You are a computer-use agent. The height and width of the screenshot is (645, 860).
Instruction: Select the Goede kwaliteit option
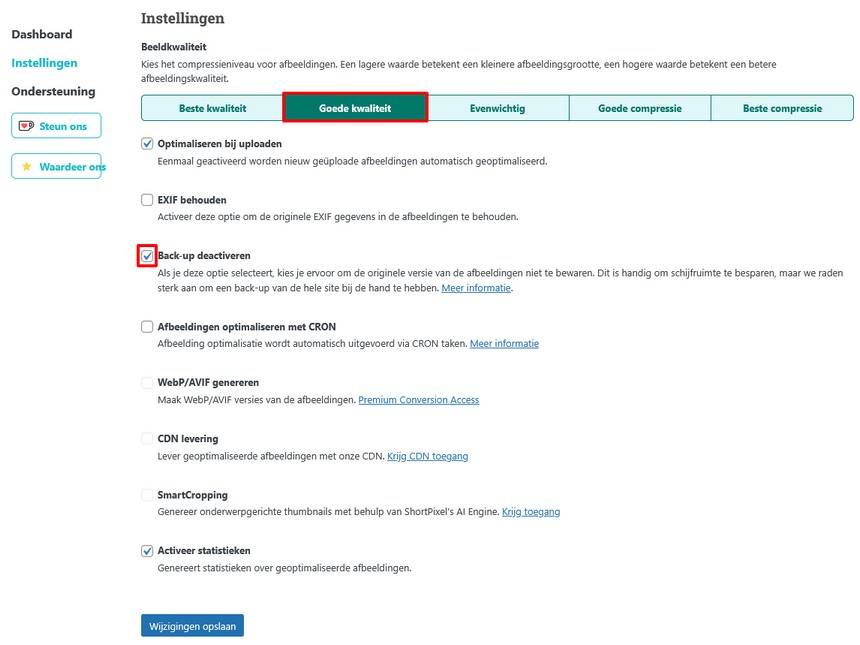click(355, 108)
